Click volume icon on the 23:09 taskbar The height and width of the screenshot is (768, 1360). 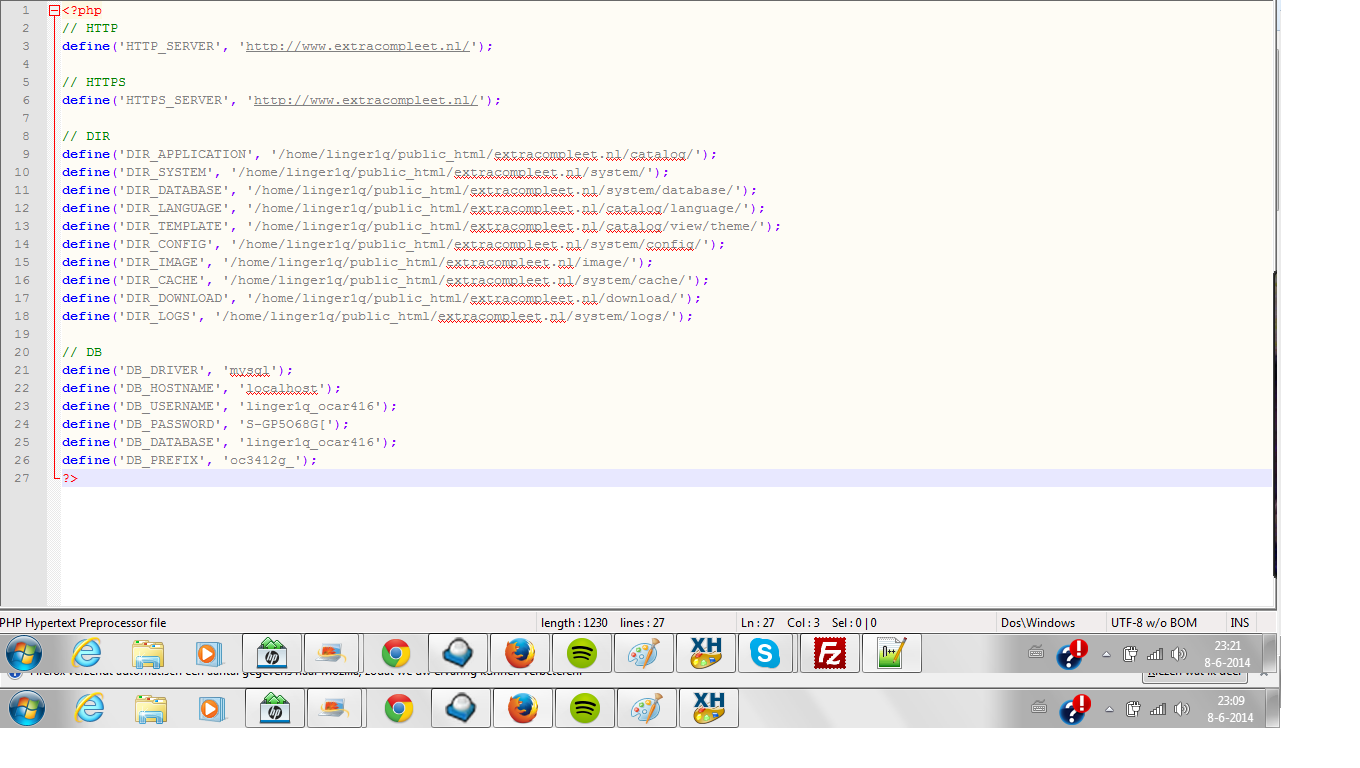point(1181,709)
